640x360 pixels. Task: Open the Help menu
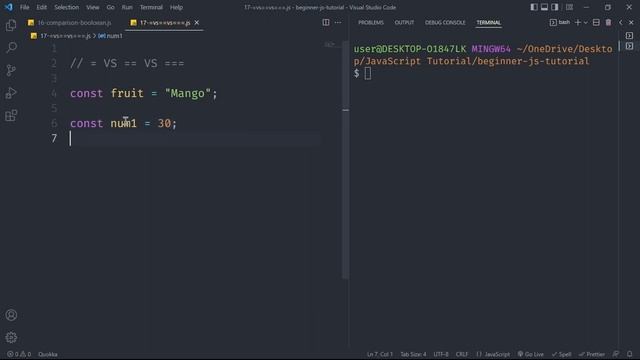176,7
